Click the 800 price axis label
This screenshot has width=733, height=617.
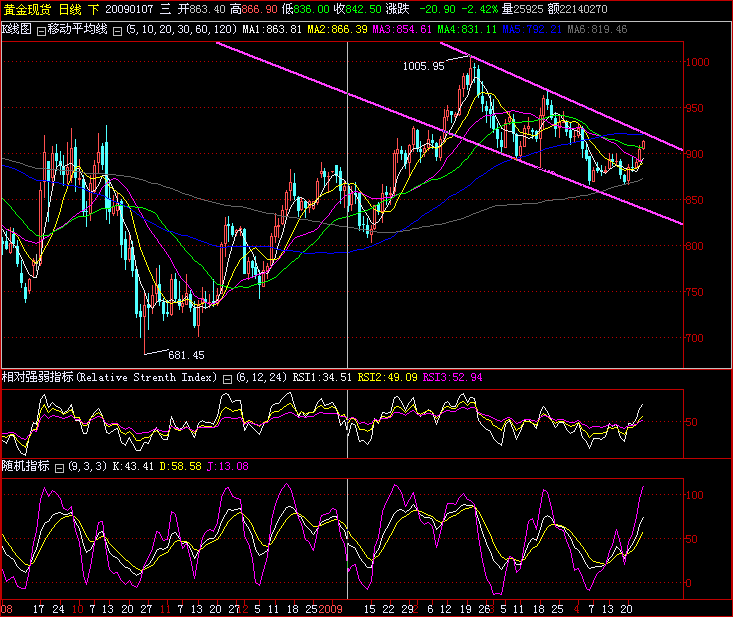point(695,246)
